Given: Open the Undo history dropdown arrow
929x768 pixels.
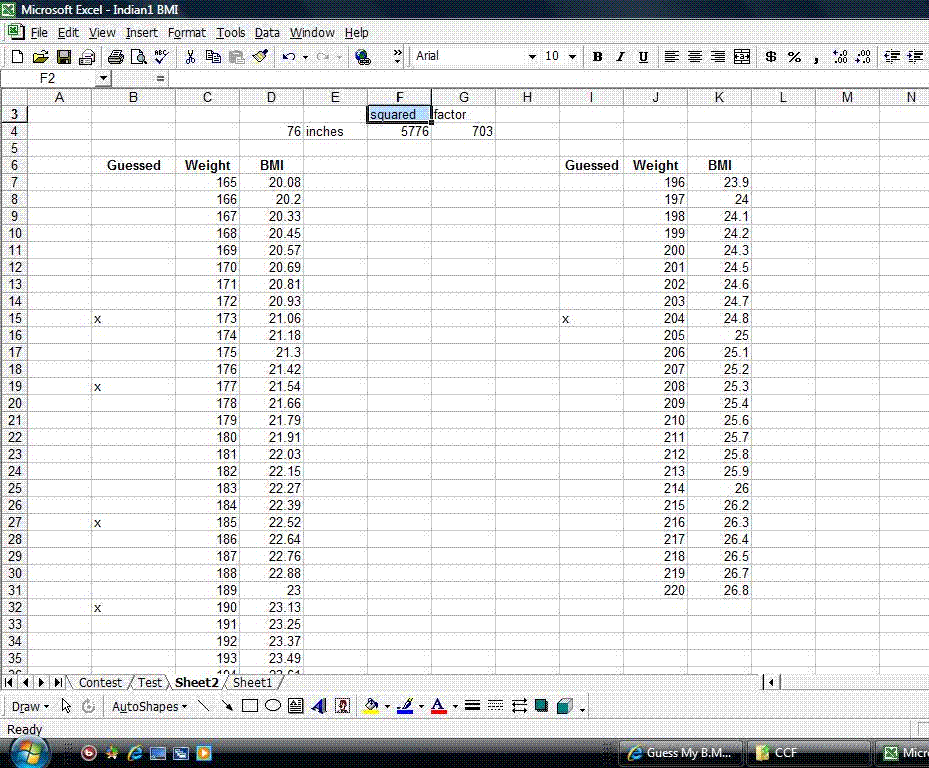Looking at the screenshot, I should 305,57.
